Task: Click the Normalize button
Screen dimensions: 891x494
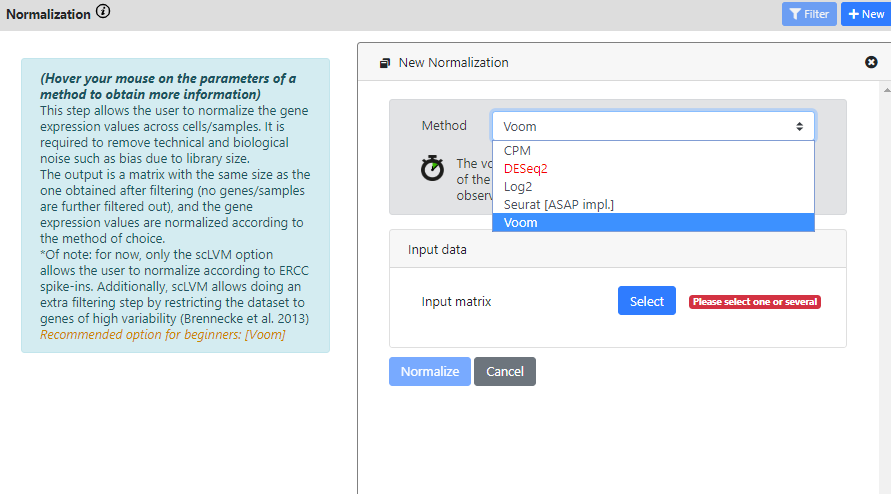Action: tap(430, 372)
